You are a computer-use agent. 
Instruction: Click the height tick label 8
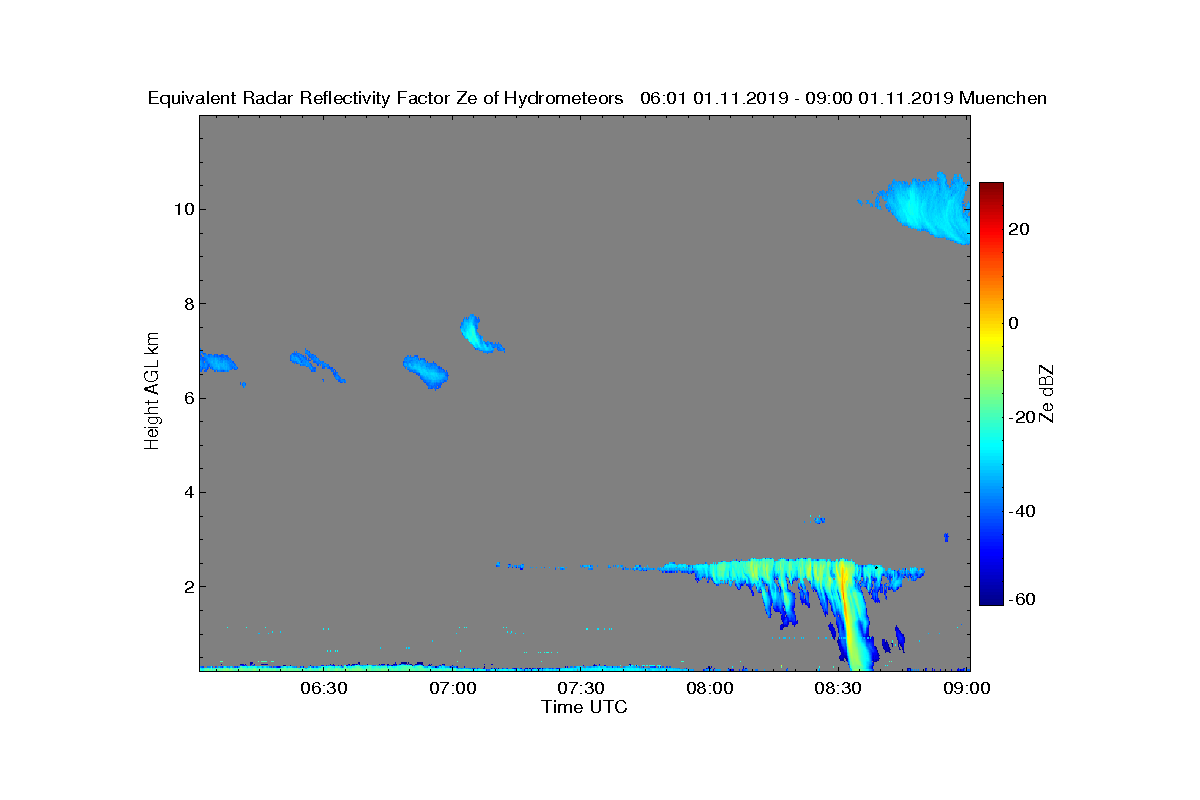pyautogui.click(x=187, y=304)
